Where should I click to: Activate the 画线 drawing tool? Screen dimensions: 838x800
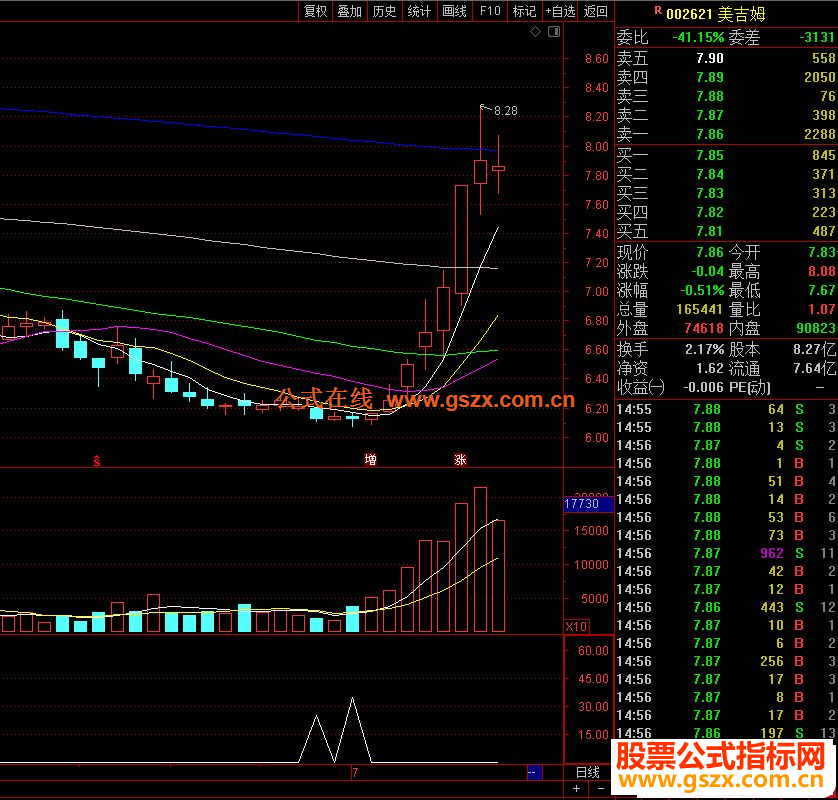(454, 11)
